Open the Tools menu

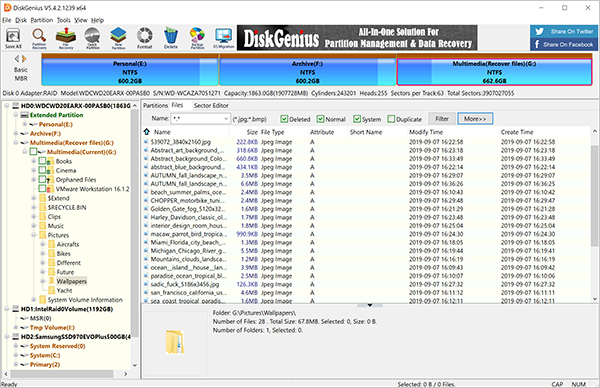[64, 20]
